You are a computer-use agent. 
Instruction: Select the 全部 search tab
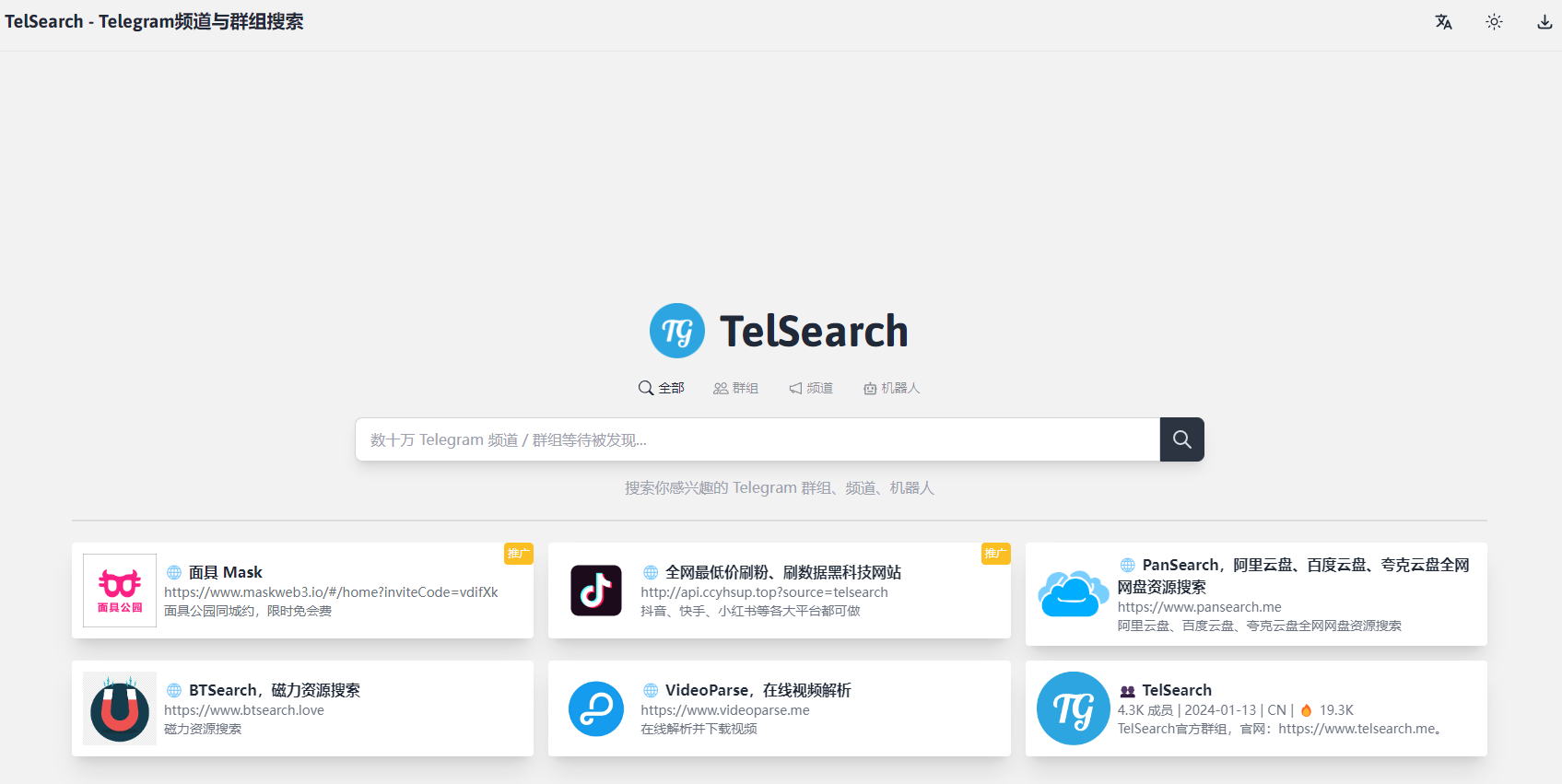[662, 388]
